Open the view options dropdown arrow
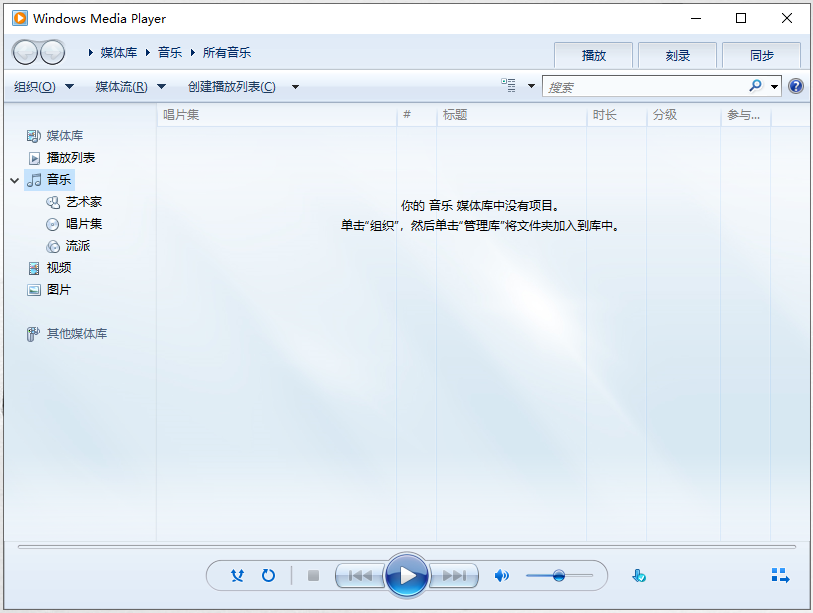The image size is (813, 613). tap(531, 86)
